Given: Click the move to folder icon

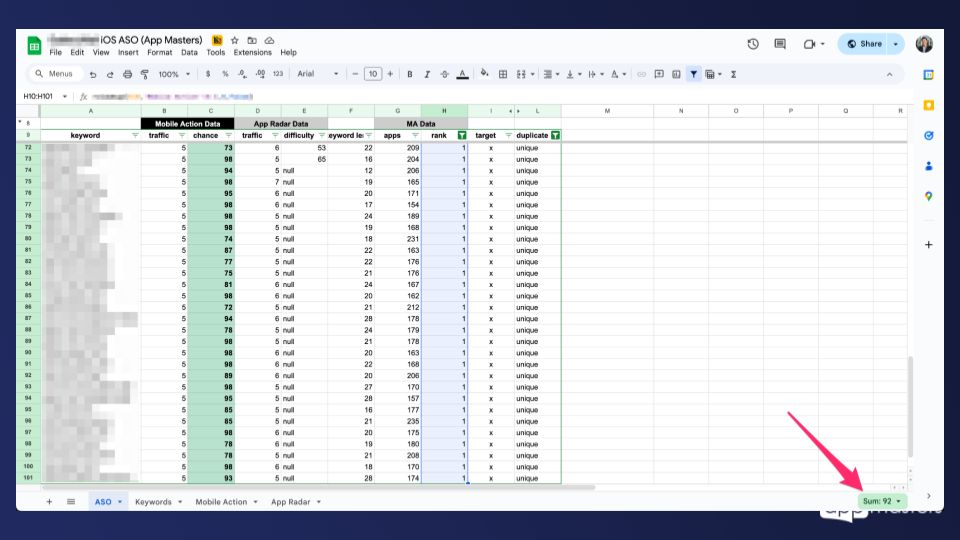Looking at the screenshot, I should 252,40.
